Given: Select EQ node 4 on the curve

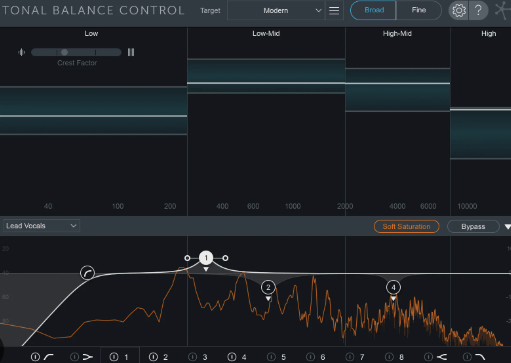Looking at the screenshot, I should (393, 287).
